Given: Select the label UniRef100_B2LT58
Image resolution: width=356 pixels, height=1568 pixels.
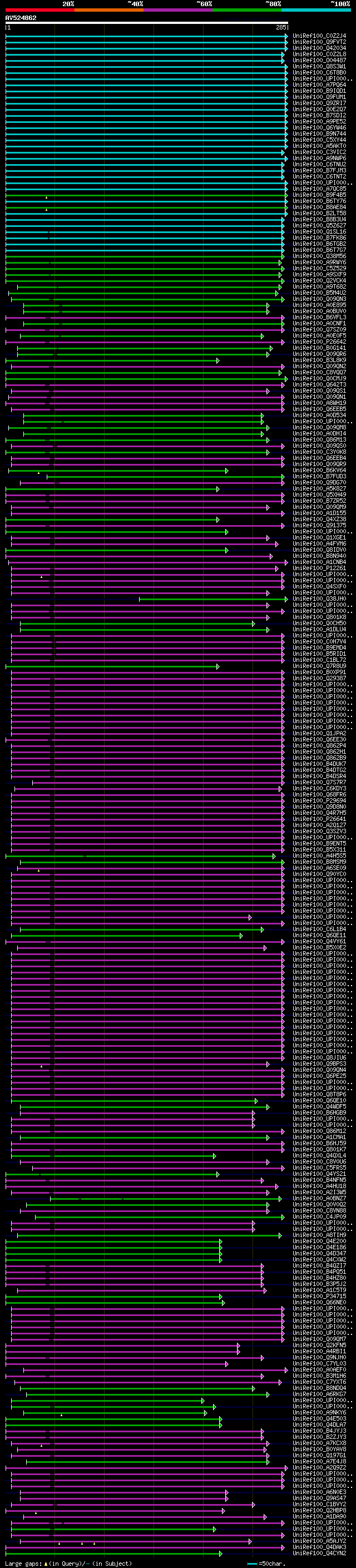Looking at the screenshot, I should (319, 213).
